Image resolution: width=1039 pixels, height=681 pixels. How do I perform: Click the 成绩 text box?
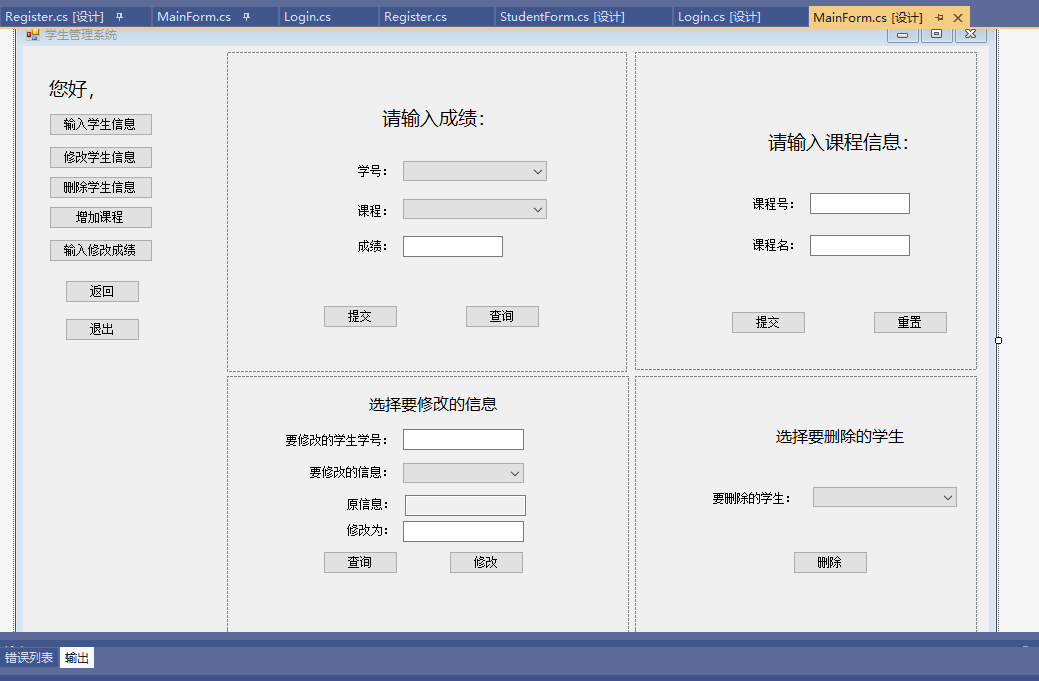453,246
